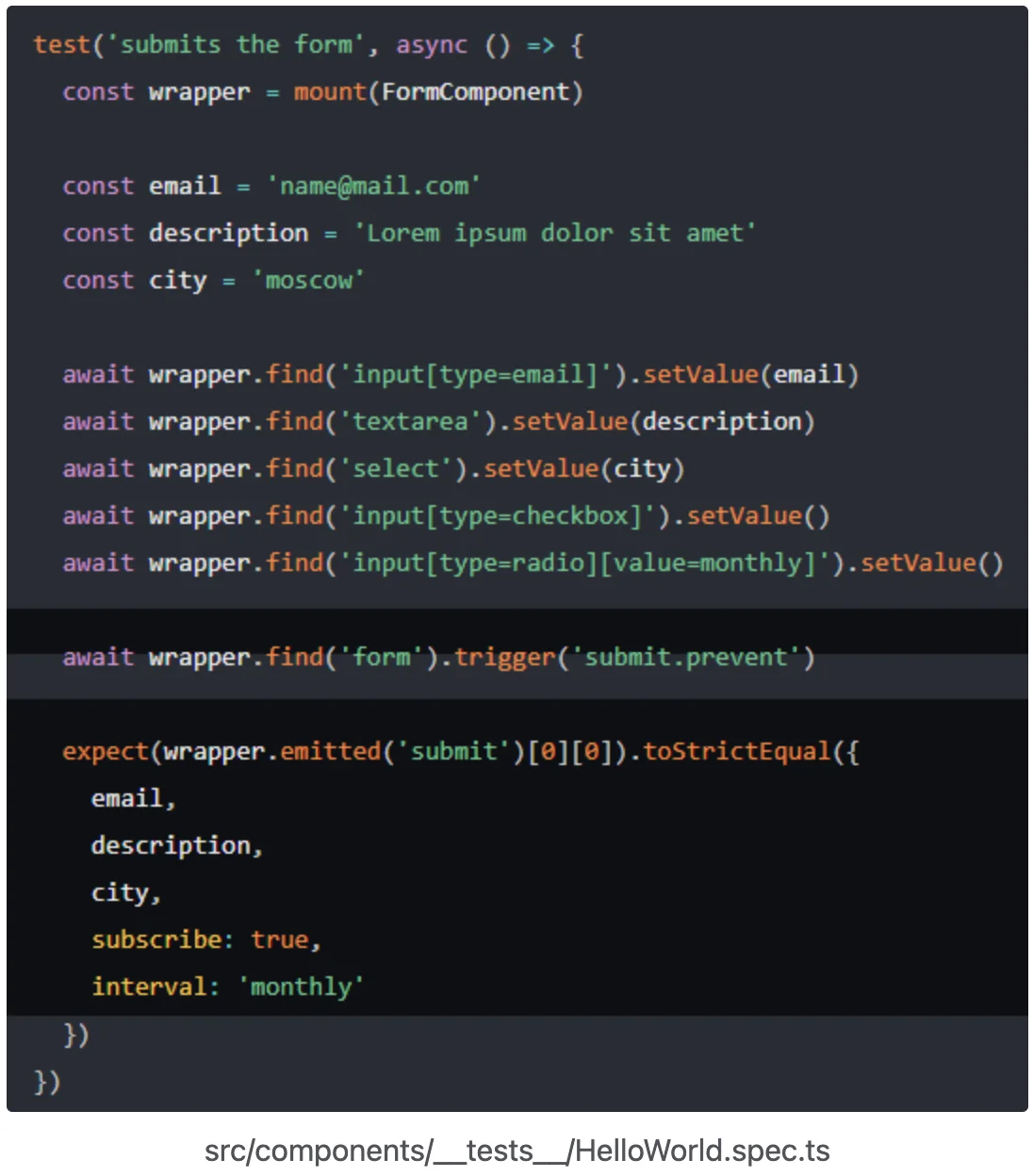Click the 'monthly' string after interval
The width and height of the screenshot is (1033, 1176).
301,987
